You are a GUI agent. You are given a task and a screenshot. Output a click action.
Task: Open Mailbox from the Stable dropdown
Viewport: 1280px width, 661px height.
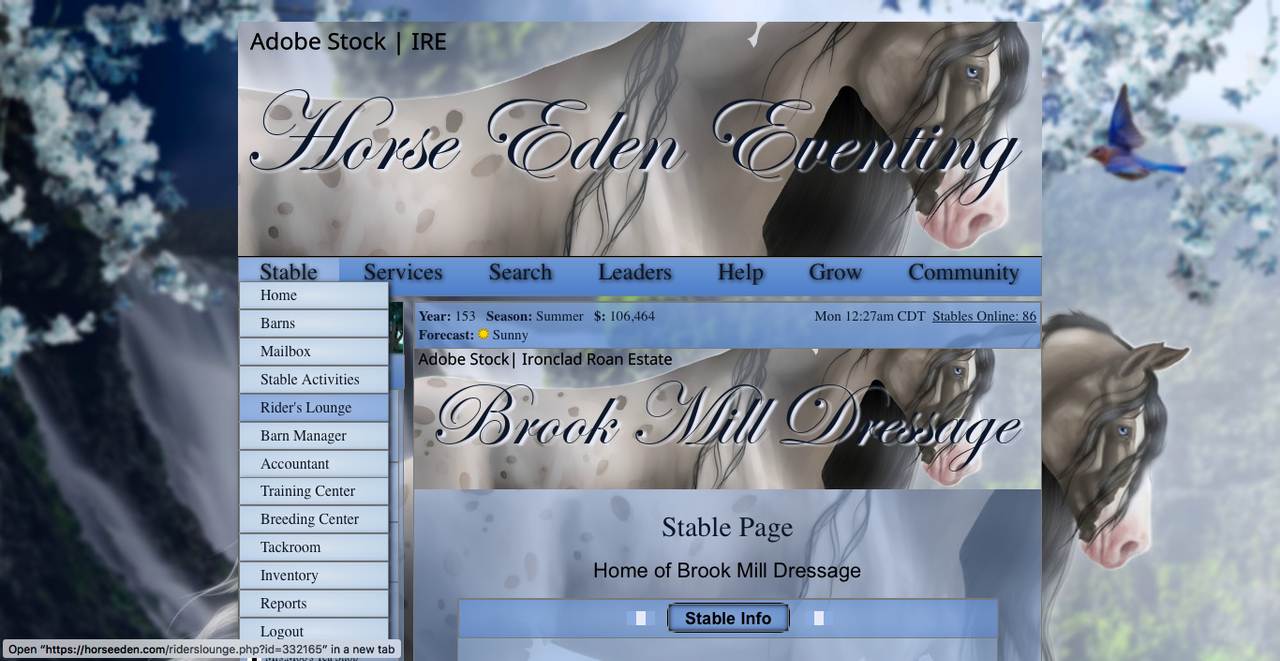[314, 351]
